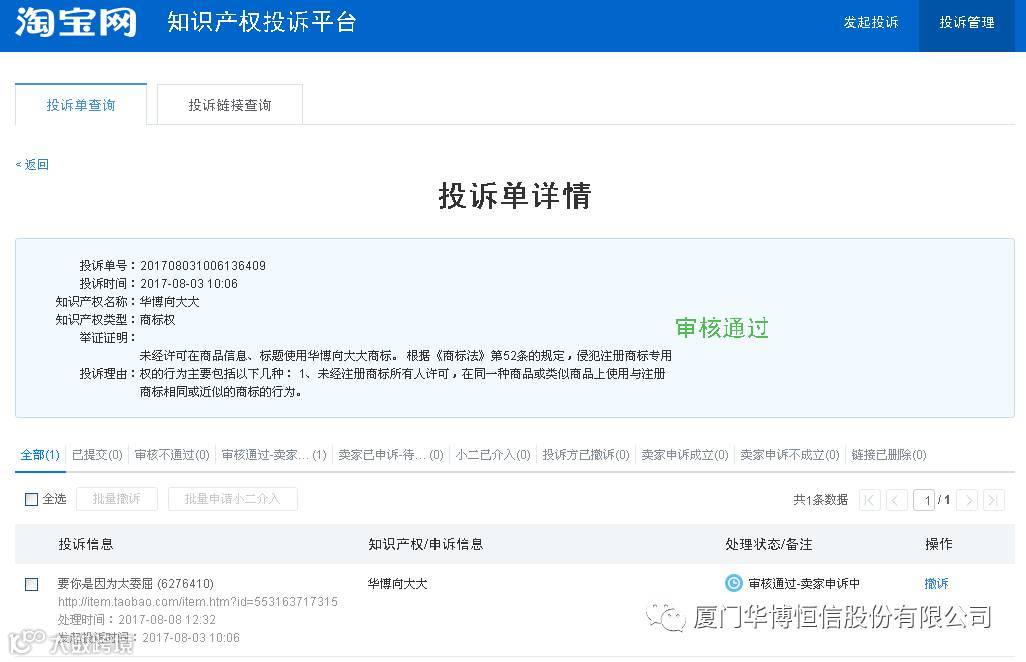The width and height of the screenshot is (1026, 662).
Task: Check the row checkbox for 要你是因为太委屈
Action: tap(31, 584)
